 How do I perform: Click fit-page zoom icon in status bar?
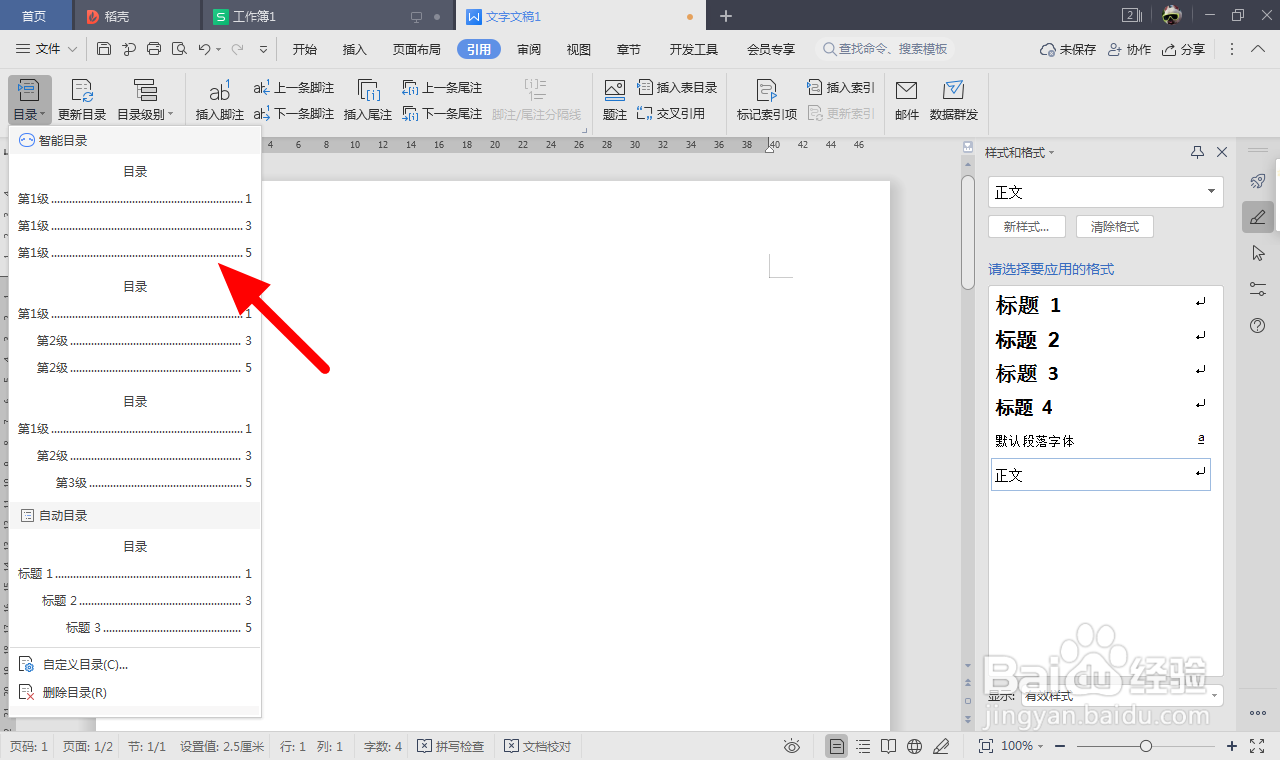[x=985, y=746]
